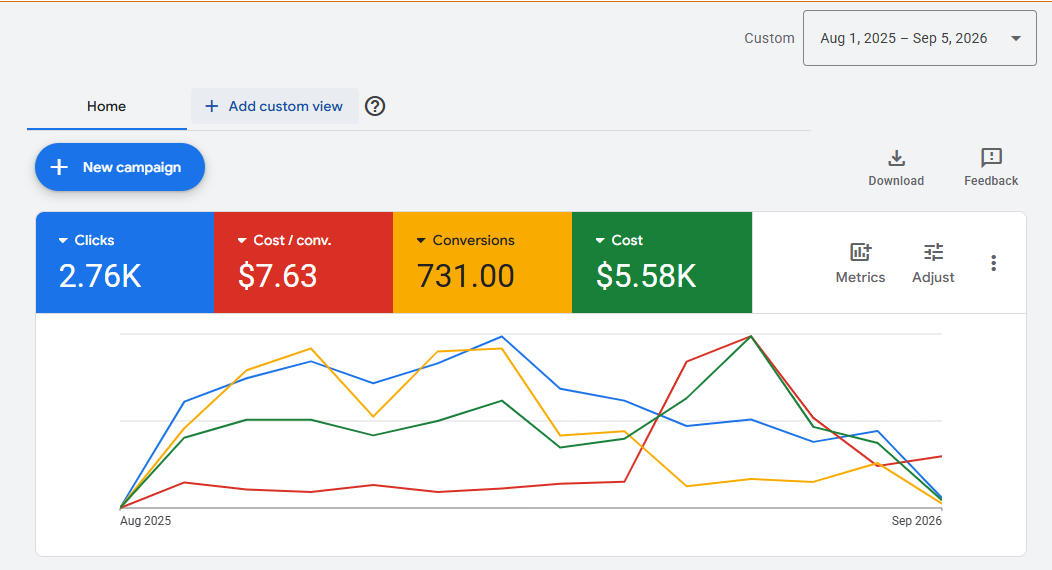
Task: Expand the Clicks metric dropdown arrow
Action: tap(63, 240)
